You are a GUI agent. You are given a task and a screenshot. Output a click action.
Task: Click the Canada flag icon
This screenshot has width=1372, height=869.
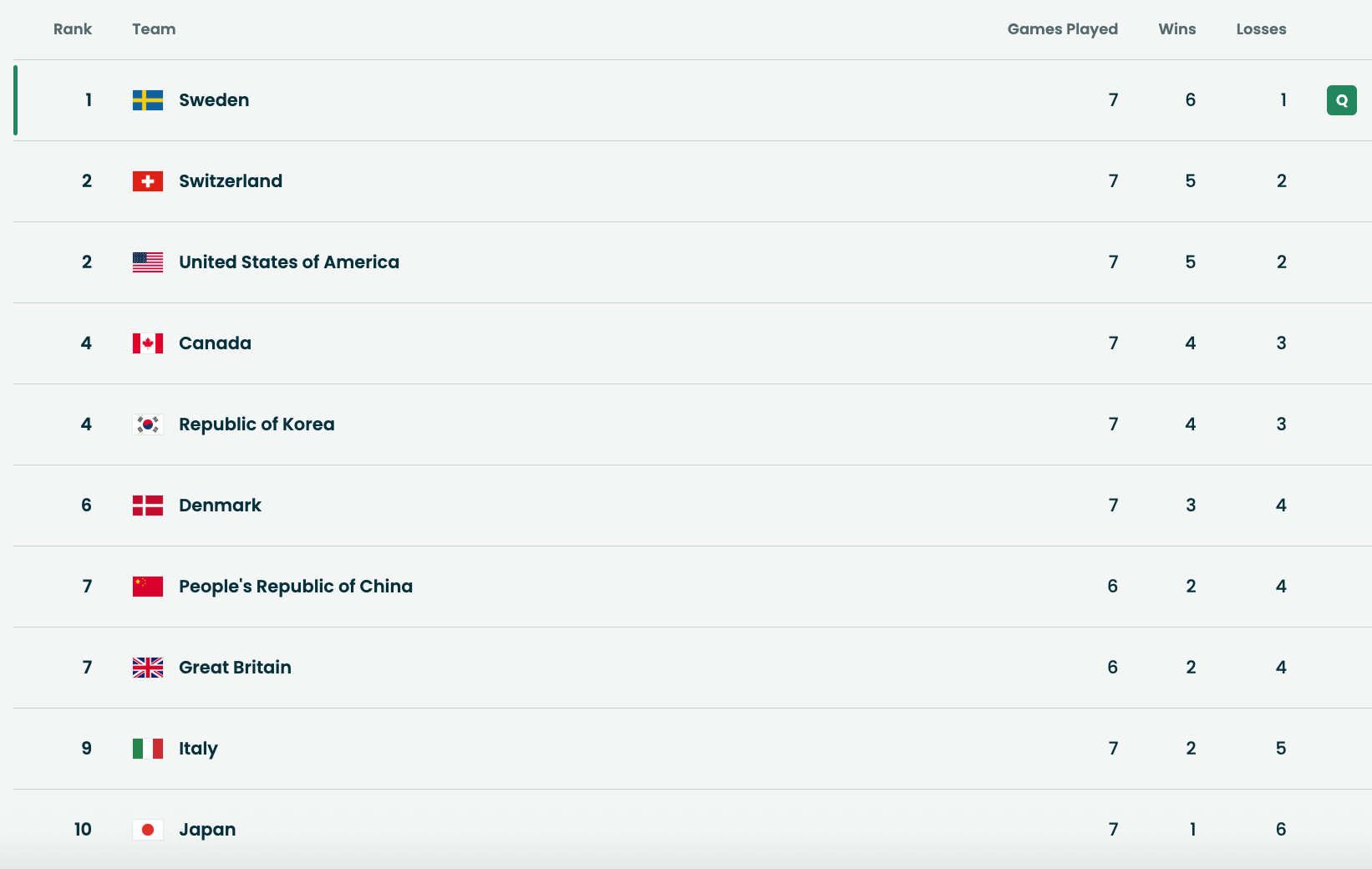click(148, 343)
